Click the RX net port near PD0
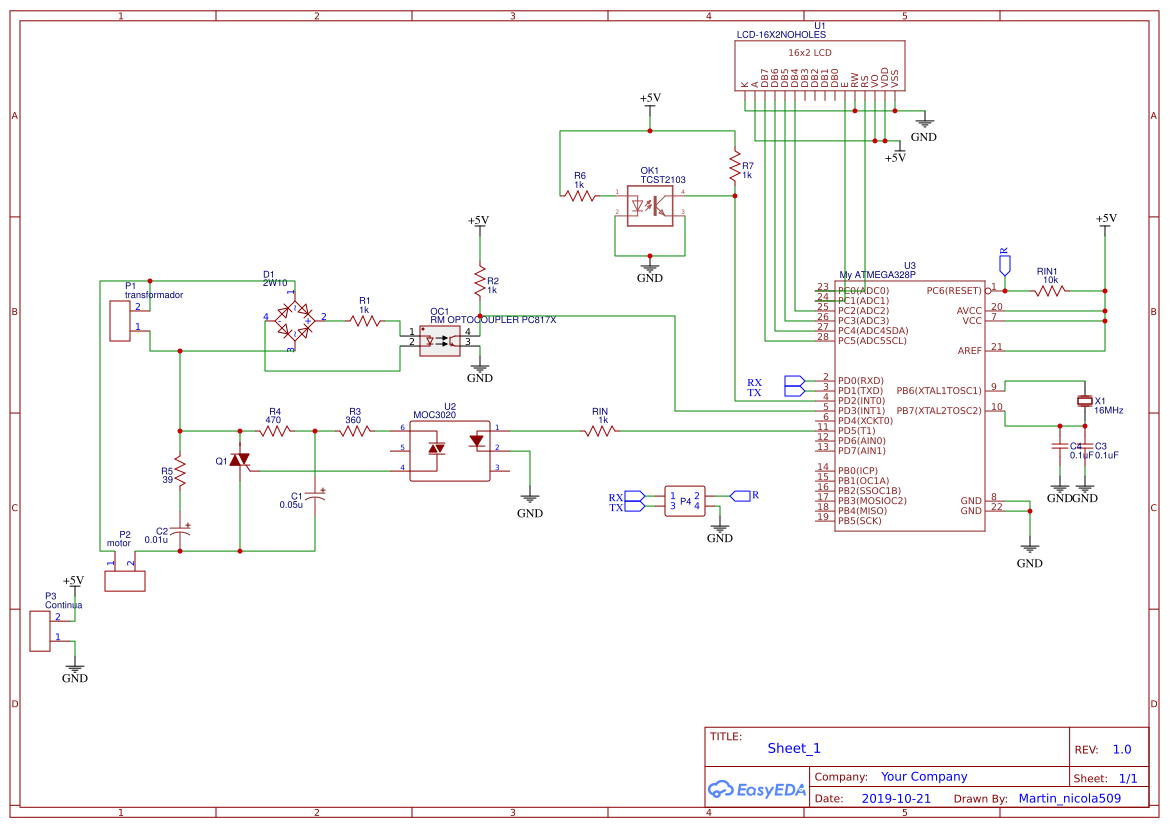 click(795, 381)
